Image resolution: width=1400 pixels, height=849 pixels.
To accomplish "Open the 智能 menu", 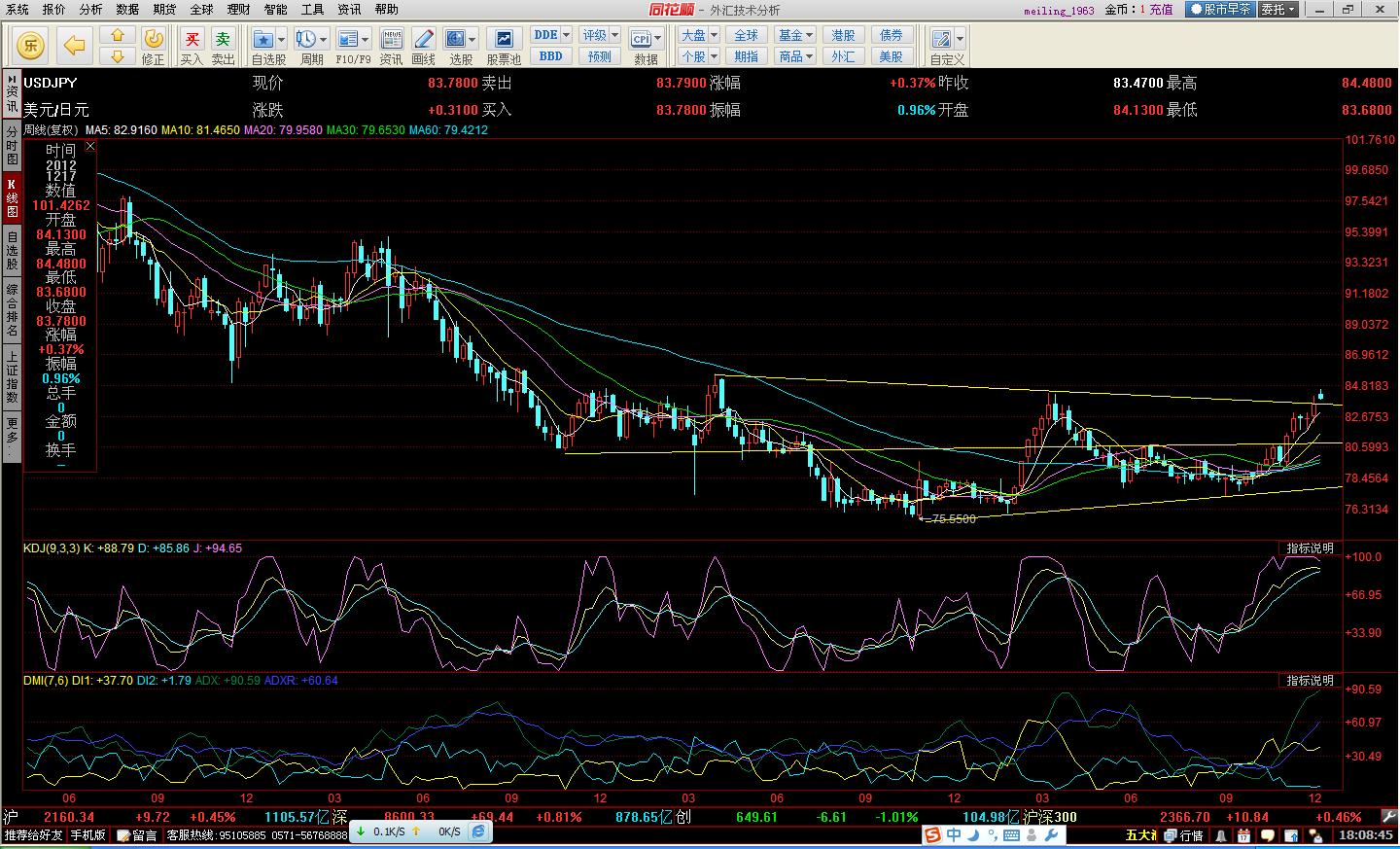I will pyautogui.click(x=275, y=9).
